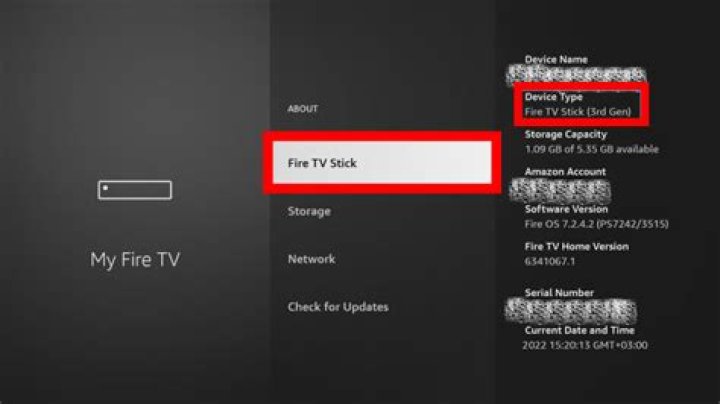Select Check for Updates
Viewport: 720px width, 404px height.
click(338, 307)
